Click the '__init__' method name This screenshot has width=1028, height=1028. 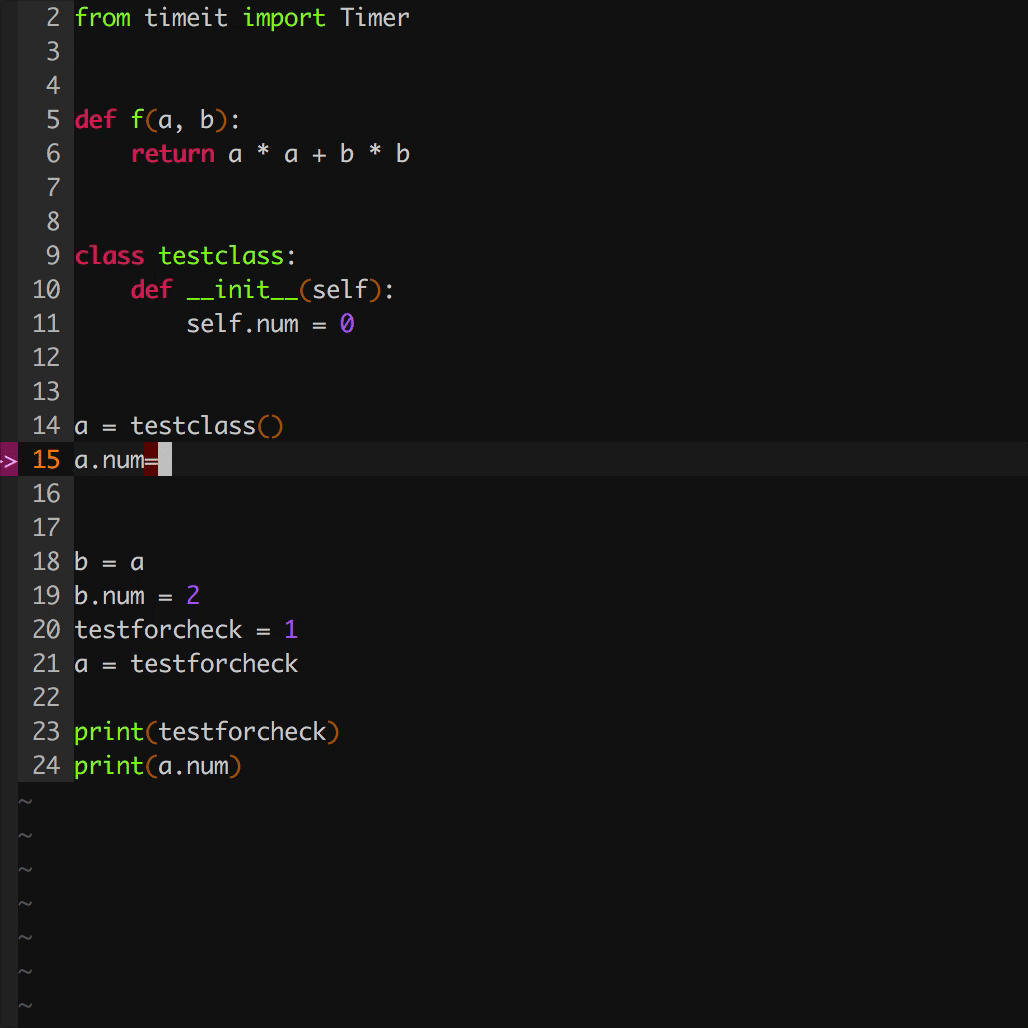point(242,290)
